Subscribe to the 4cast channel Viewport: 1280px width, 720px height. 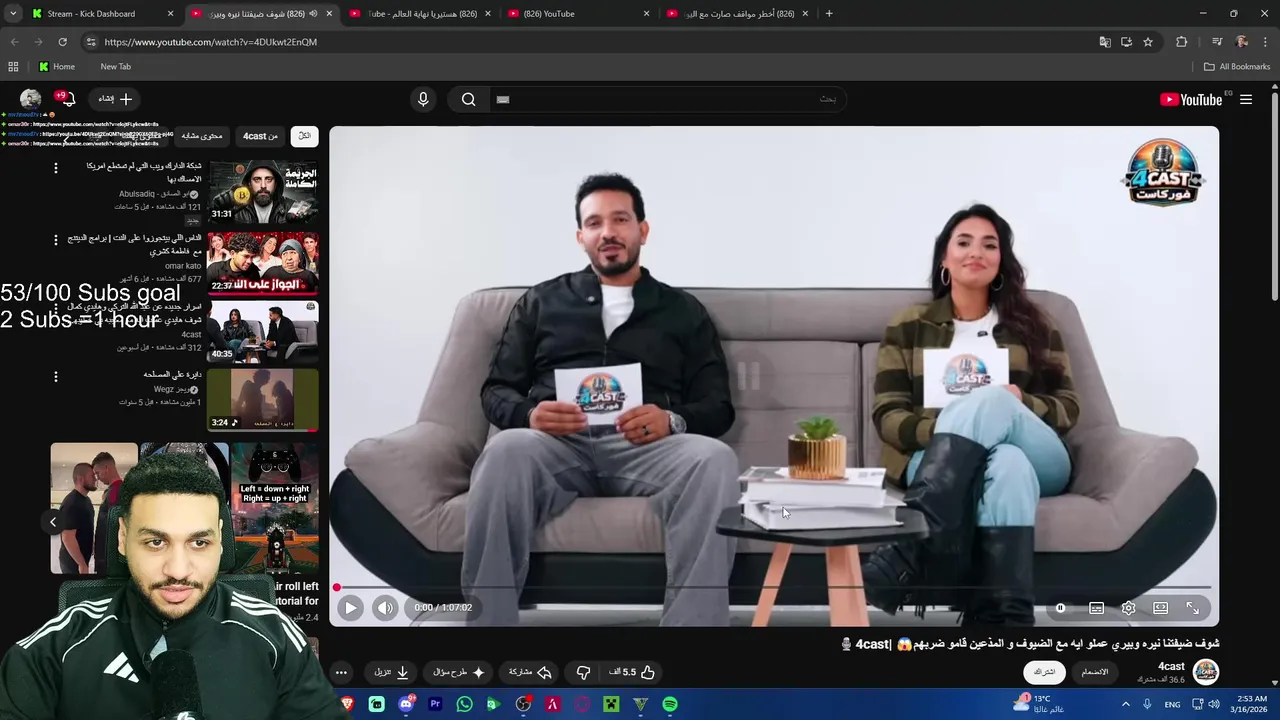(1045, 672)
